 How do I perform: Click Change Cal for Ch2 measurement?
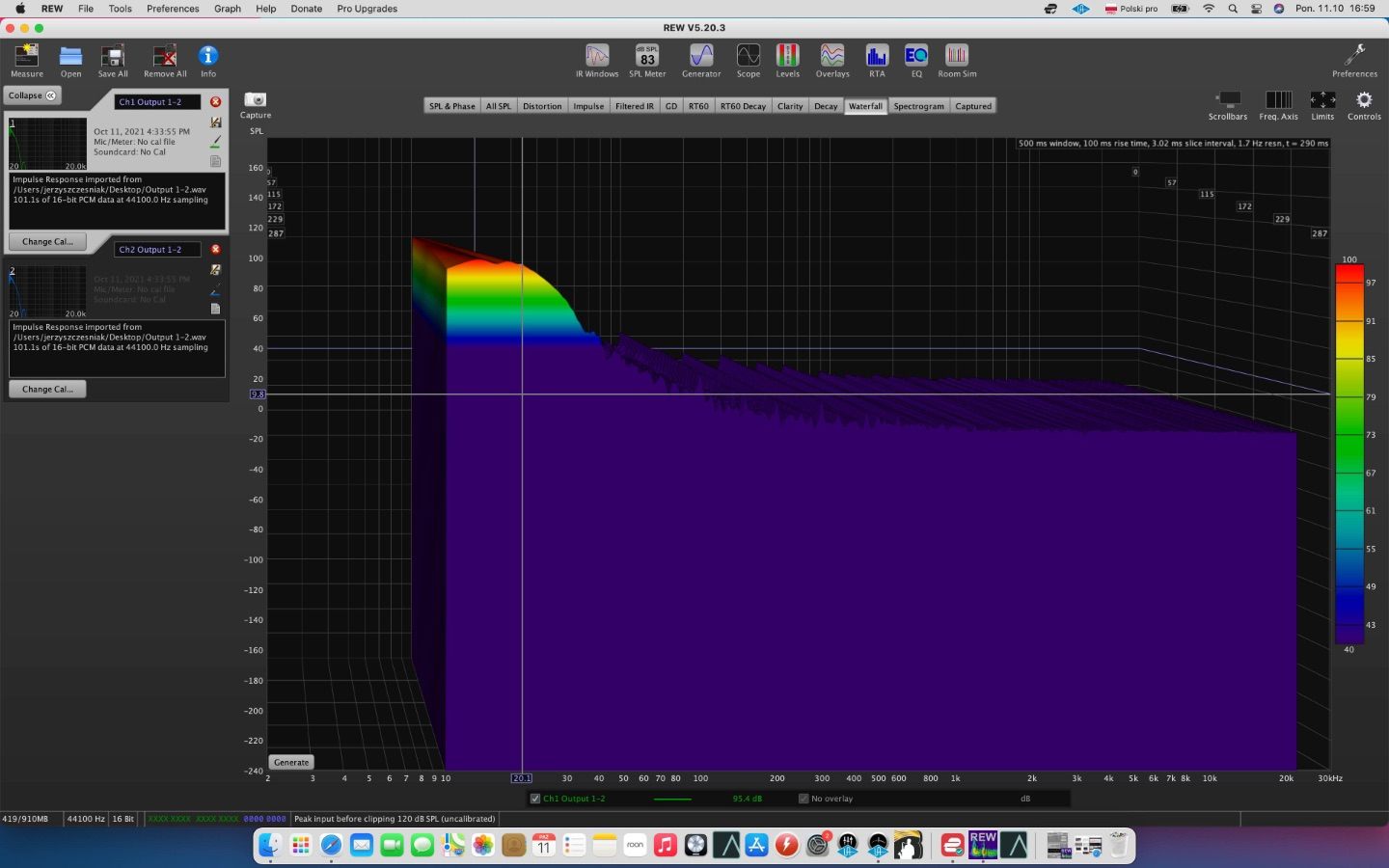[47, 390]
